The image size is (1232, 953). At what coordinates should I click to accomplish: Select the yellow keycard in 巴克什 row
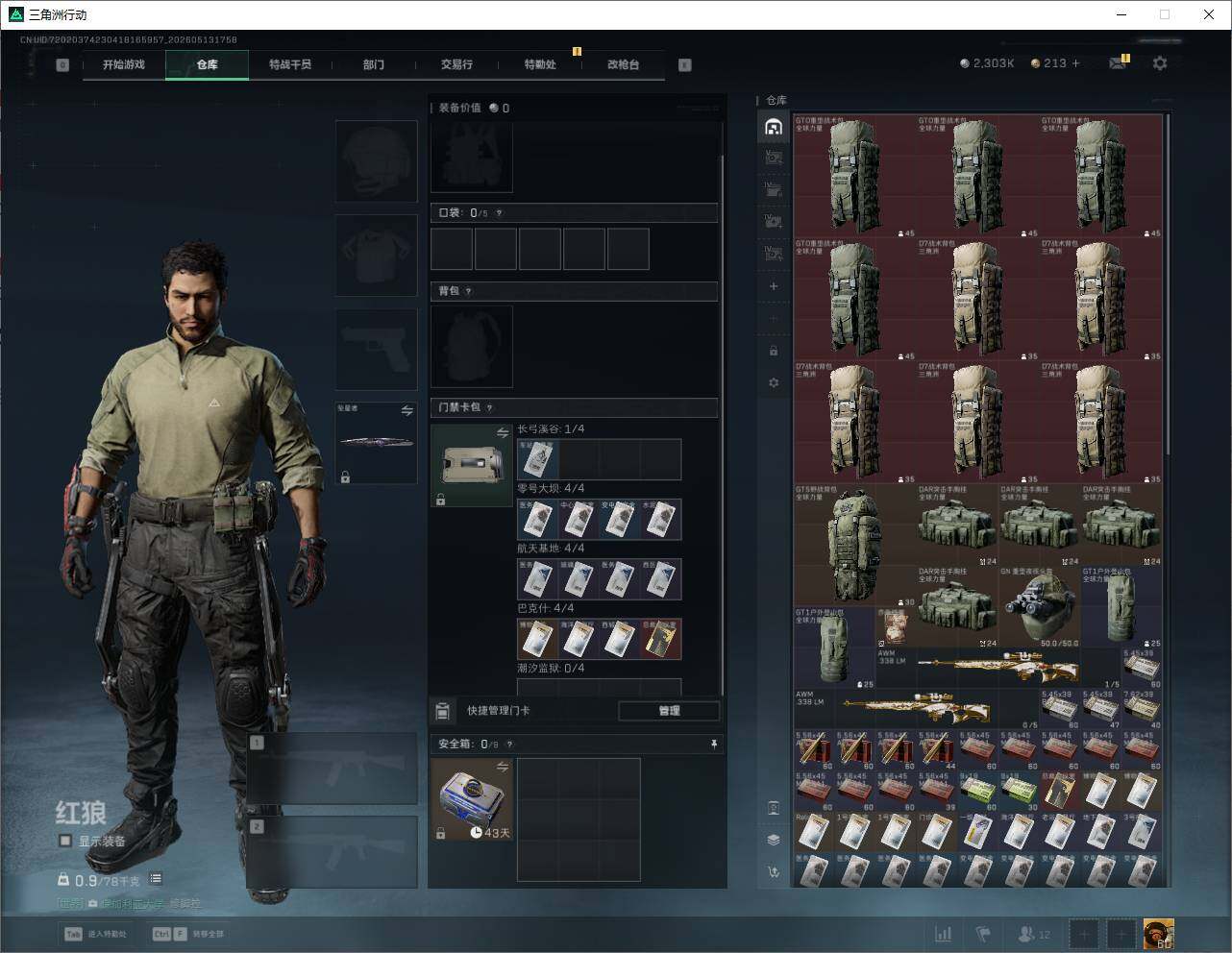point(661,638)
